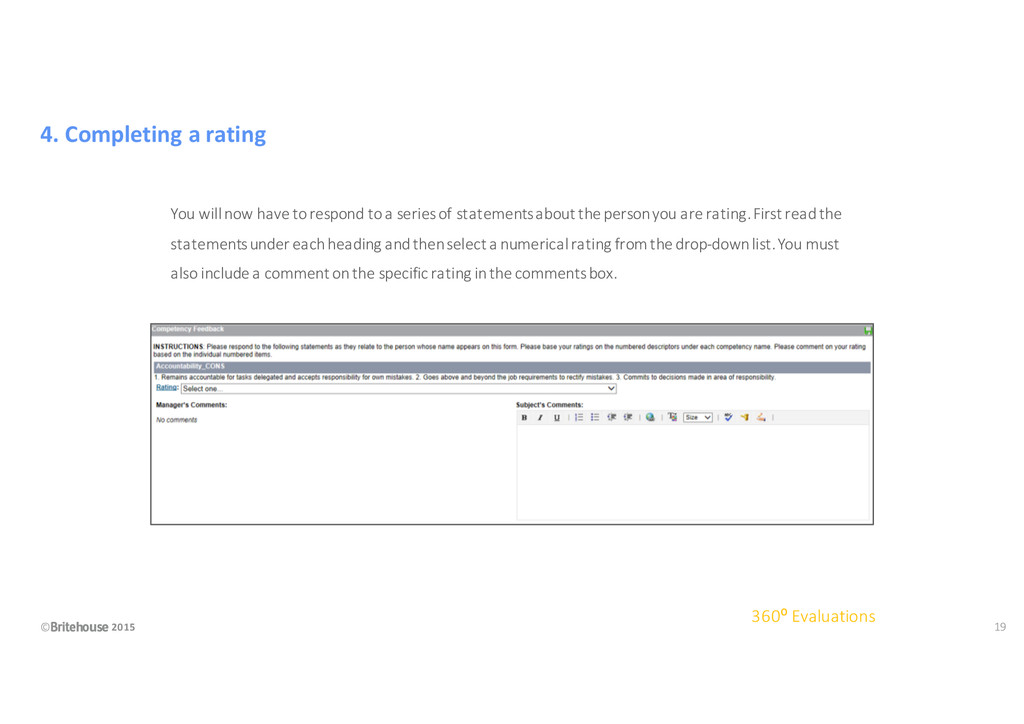Click the Accountability_CONS section header
The height and width of the screenshot is (724, 1024).
(x=512, y=367)
